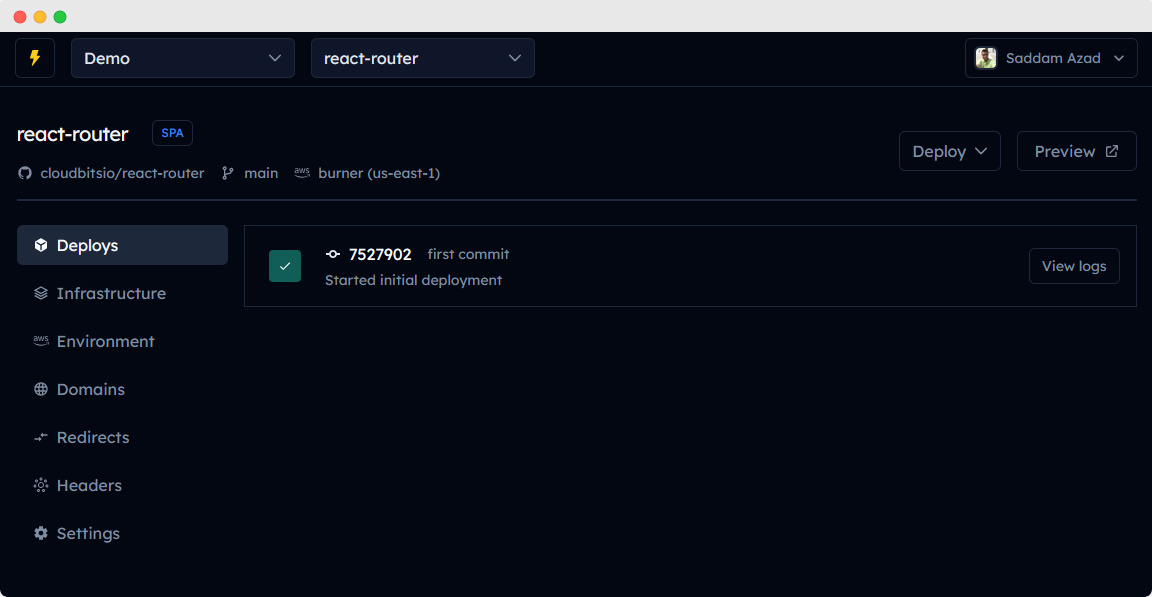This screenshot has height=597, width=1152.
Task: Click the GitHub icon beside the repo name
Action: (25, 173)
